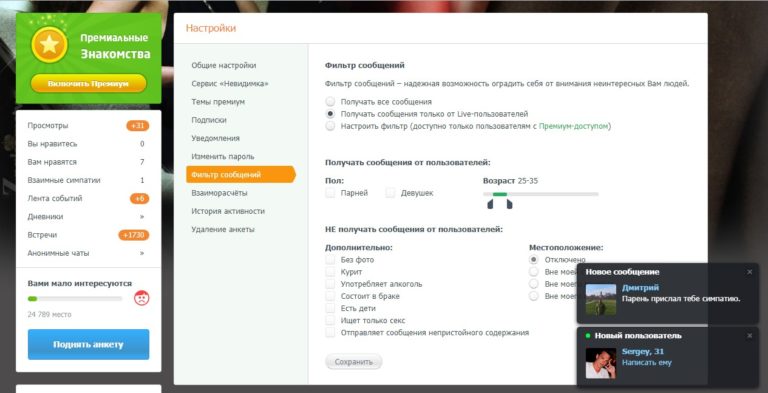Select location Отключено radio button

[x=534, y=260]
